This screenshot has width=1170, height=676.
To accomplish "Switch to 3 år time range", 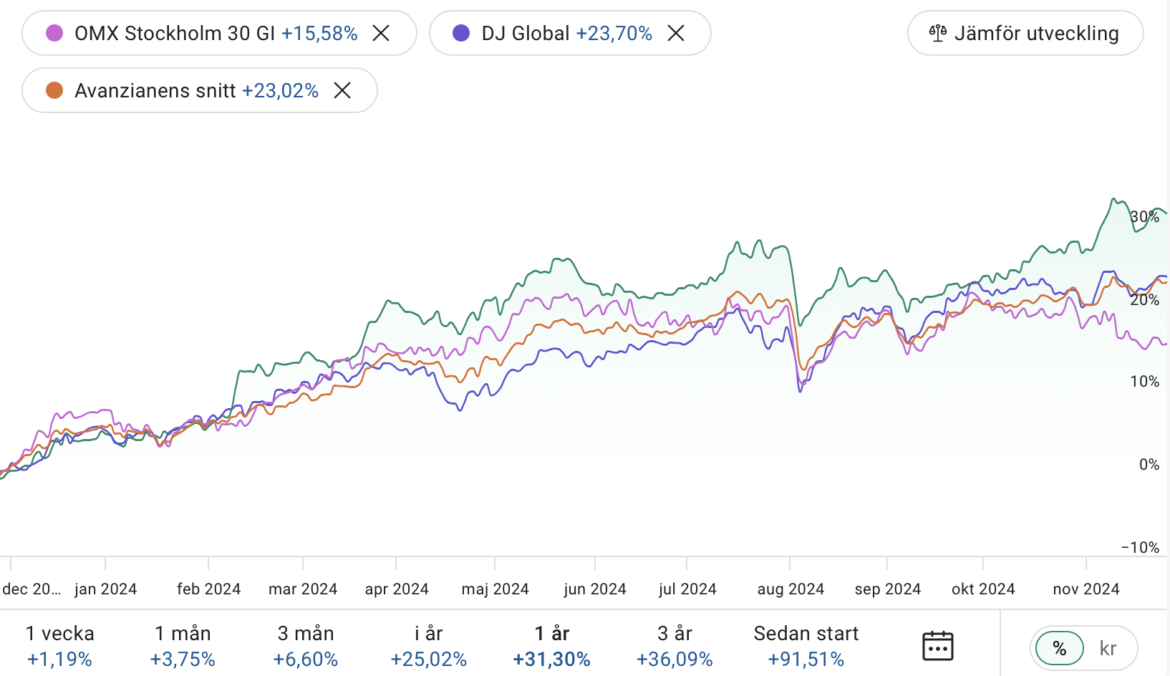I will click(674, 646).
